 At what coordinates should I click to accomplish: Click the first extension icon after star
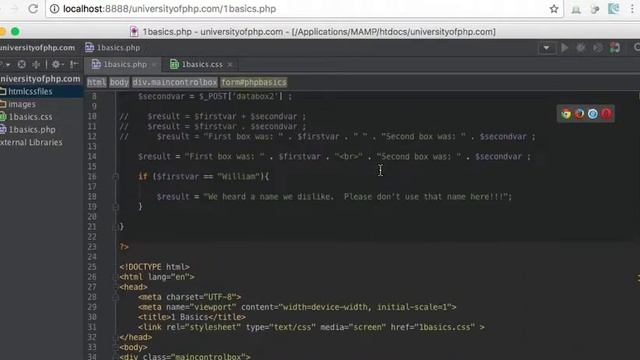point(576,9)
